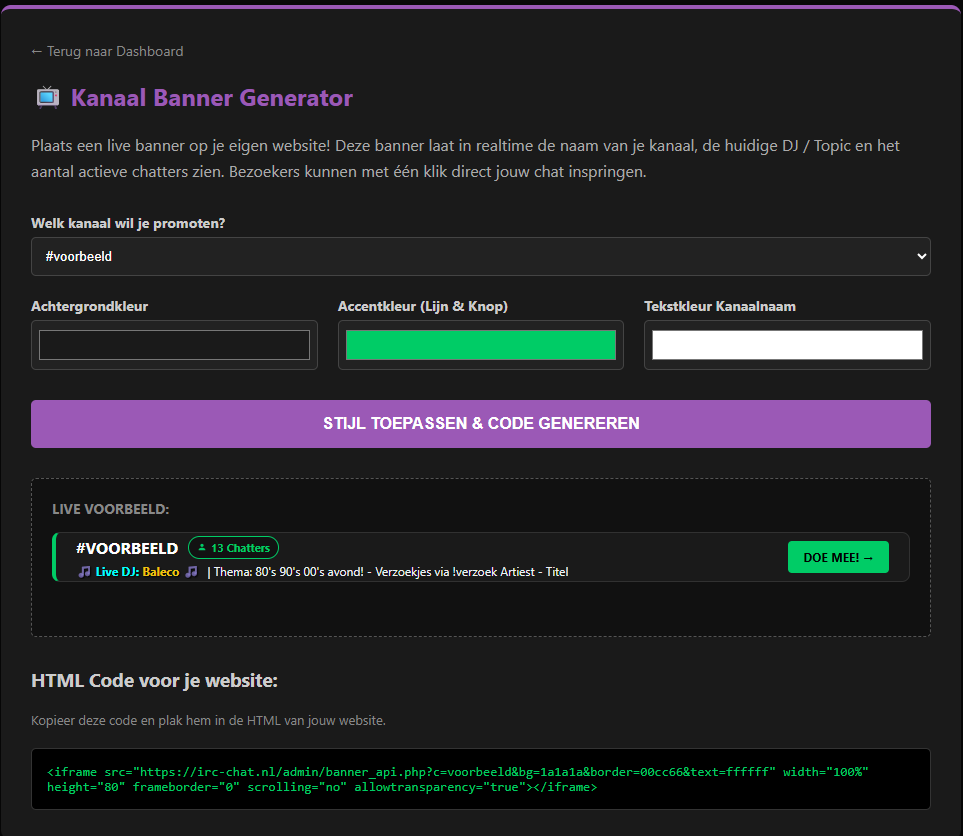
Task: Click the #VOORBEELD channel name in the banner
Action: click(x=126, y=548)
